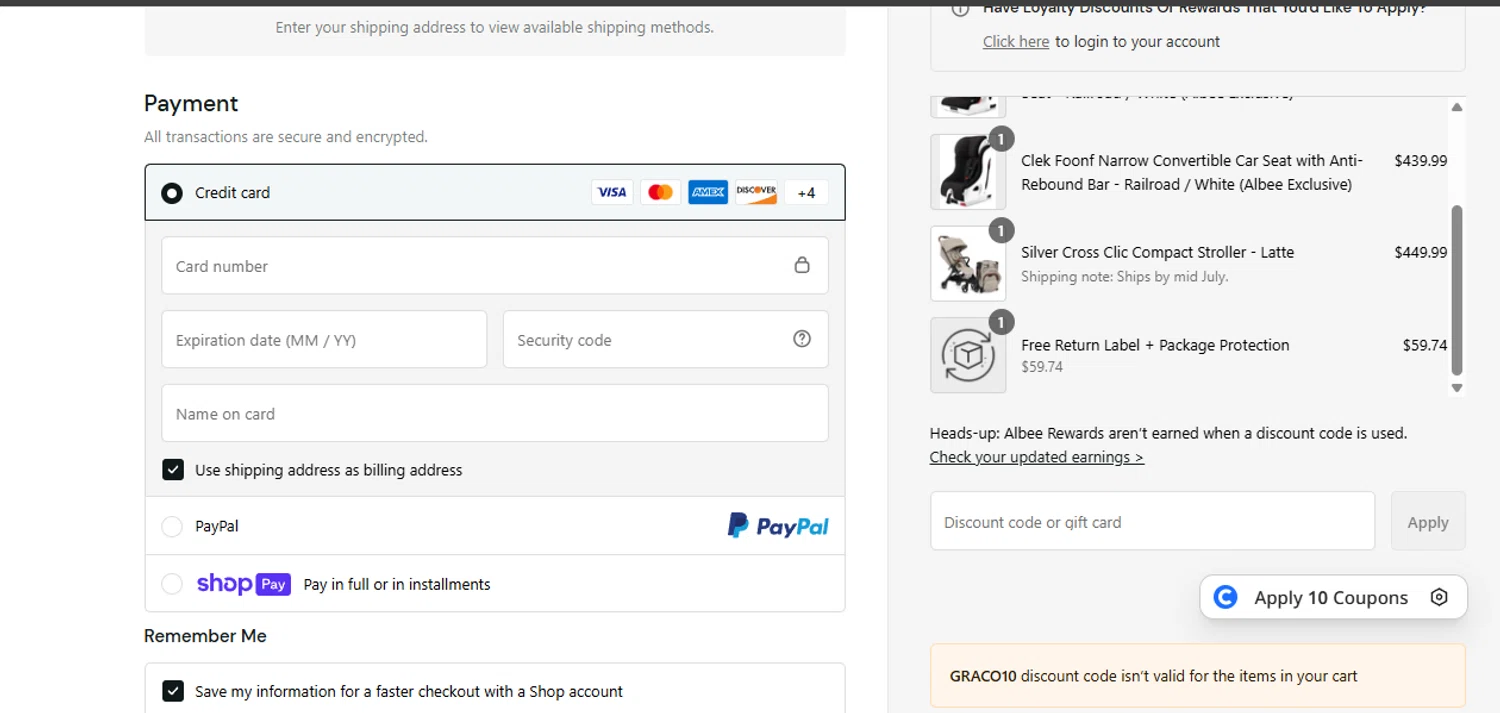
Task: Click the order summary scroll up arrow
Action: pyautogui.click(x=1457, y=107)
